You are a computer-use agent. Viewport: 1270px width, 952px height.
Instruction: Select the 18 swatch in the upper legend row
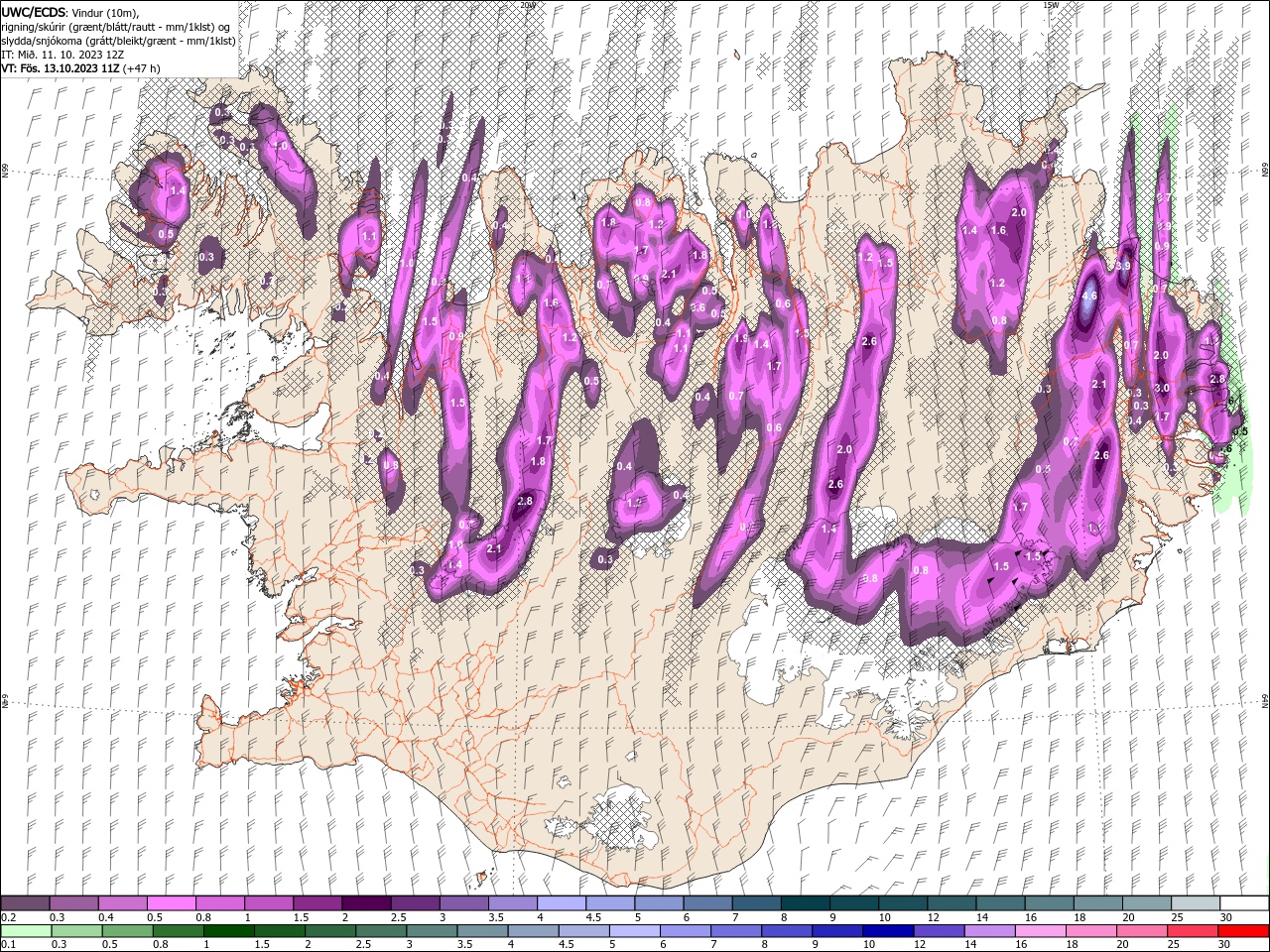(1096, 902)
